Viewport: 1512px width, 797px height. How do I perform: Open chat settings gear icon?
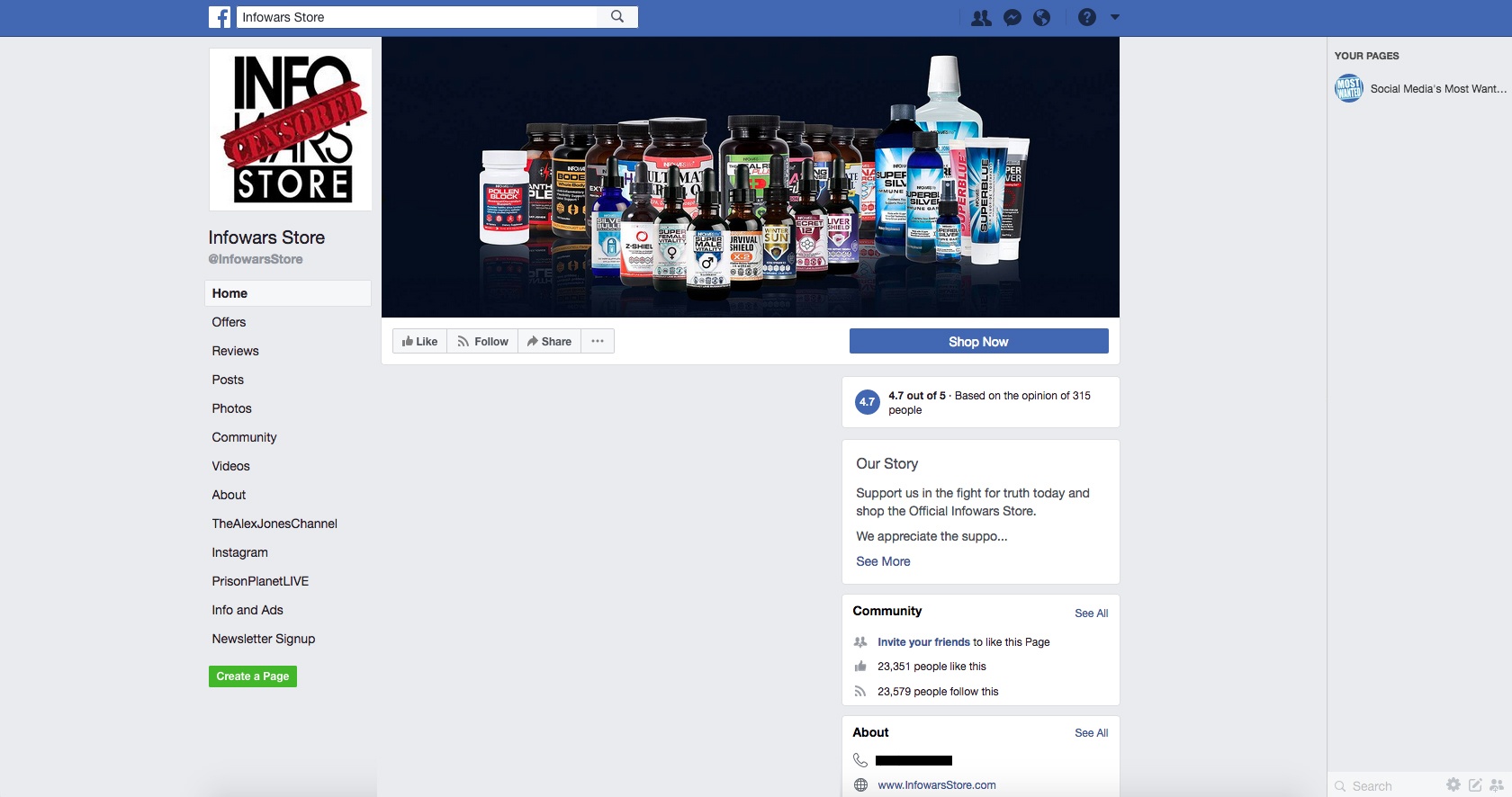coord(1453,785)
